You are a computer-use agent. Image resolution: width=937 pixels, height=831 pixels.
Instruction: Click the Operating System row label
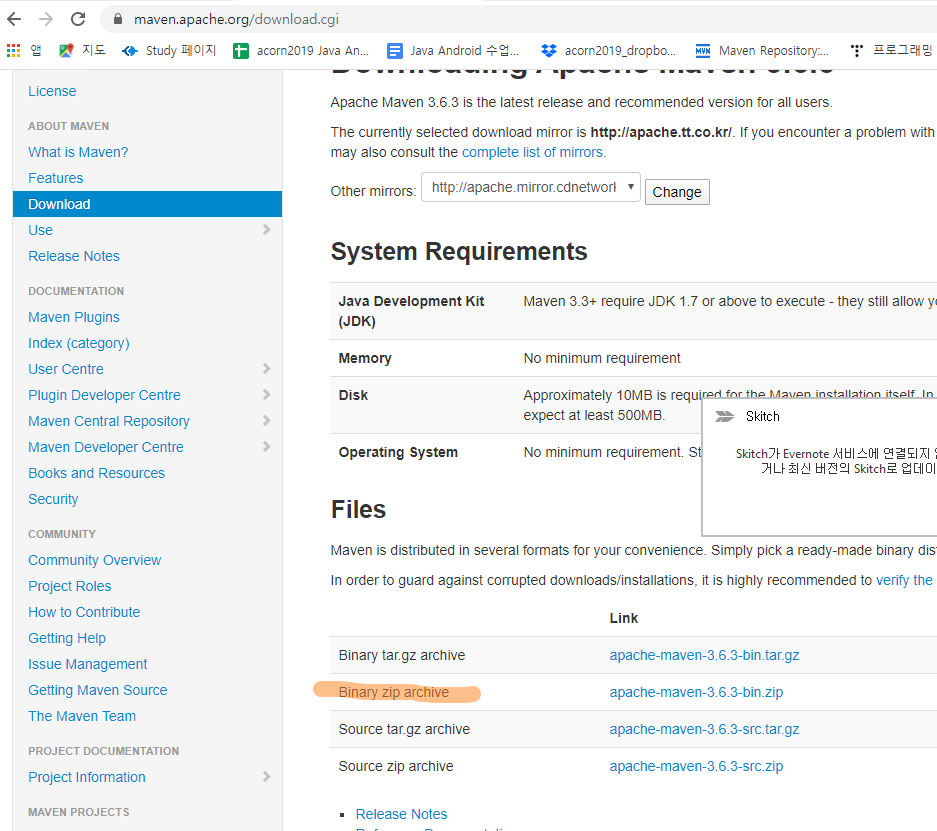[x=398, y=452]
